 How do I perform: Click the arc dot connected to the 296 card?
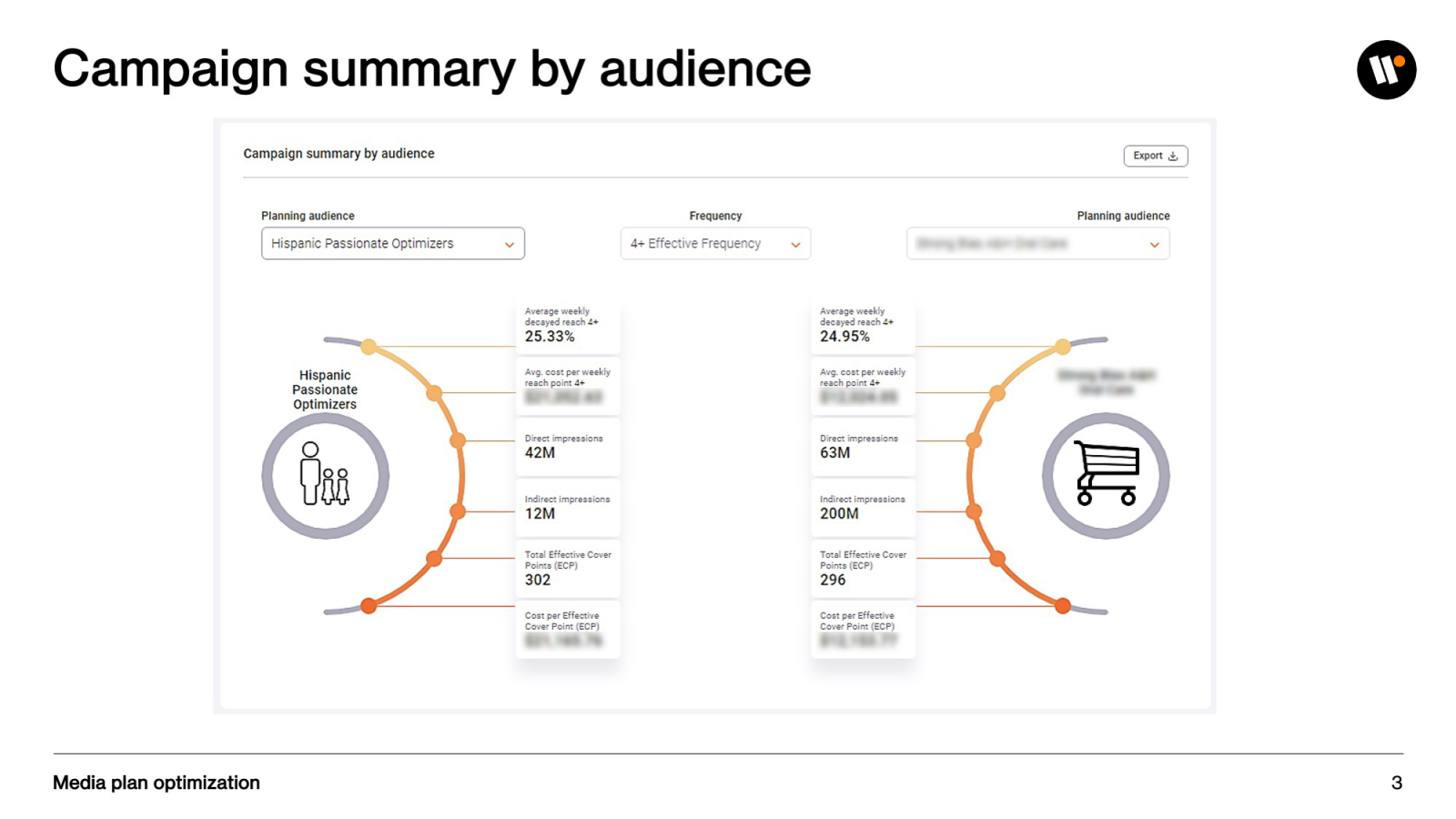coord(997,559)
